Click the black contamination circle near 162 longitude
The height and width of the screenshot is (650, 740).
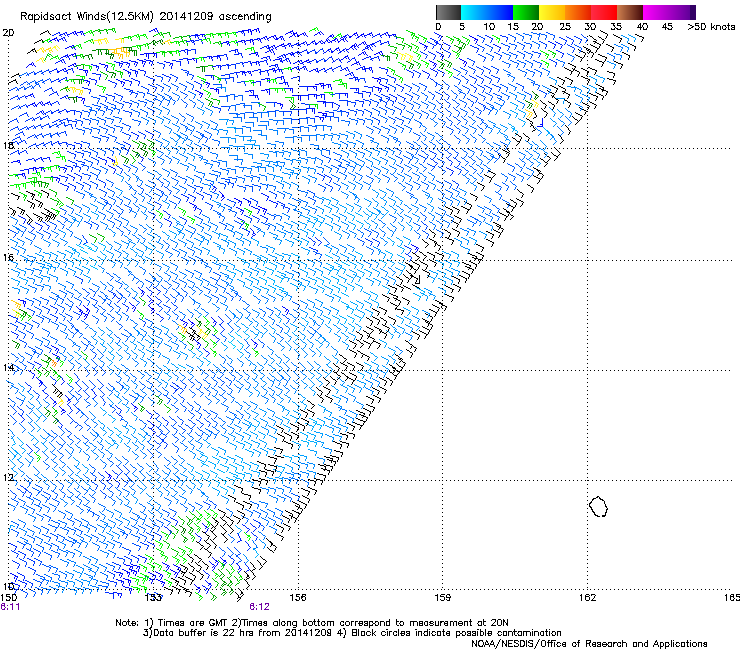[x=598, y=506]
